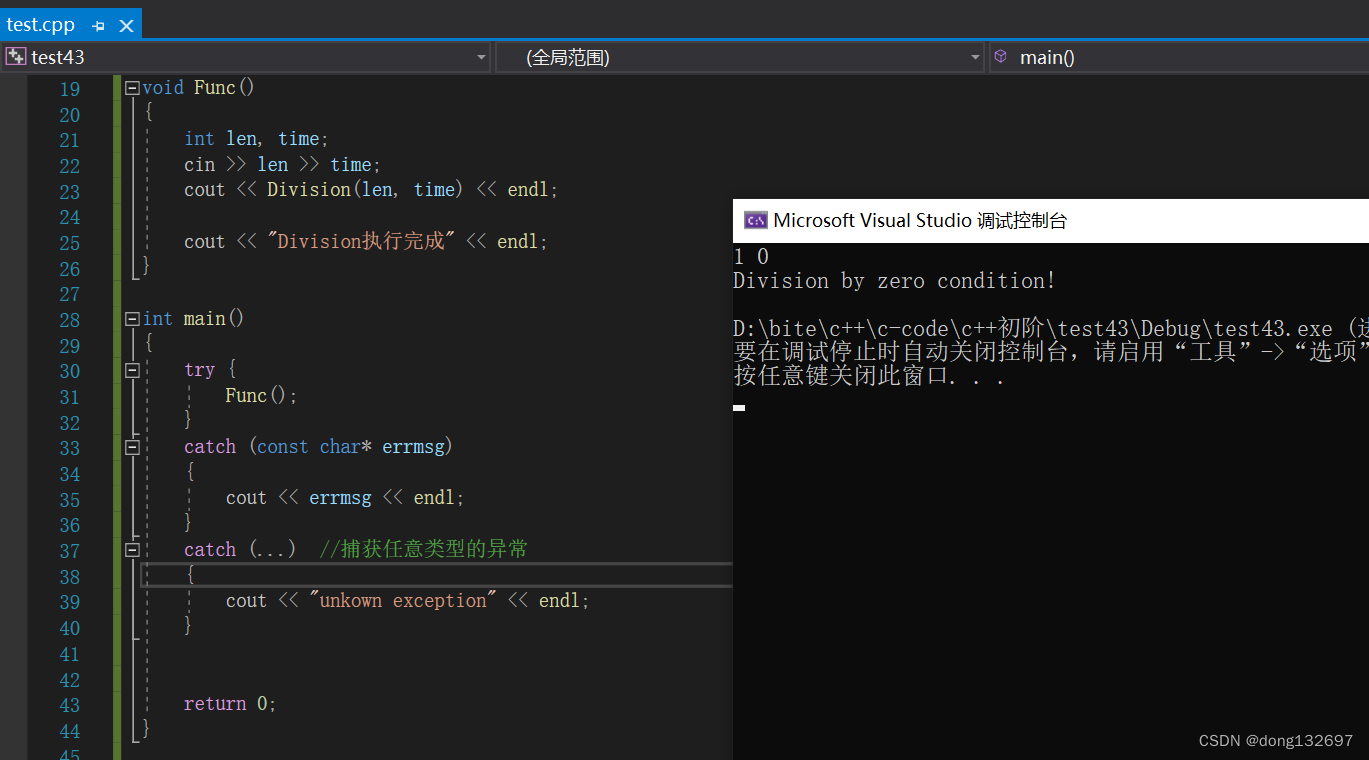
Task: Click the main() member cube icon
Action: pos(1001,57)
